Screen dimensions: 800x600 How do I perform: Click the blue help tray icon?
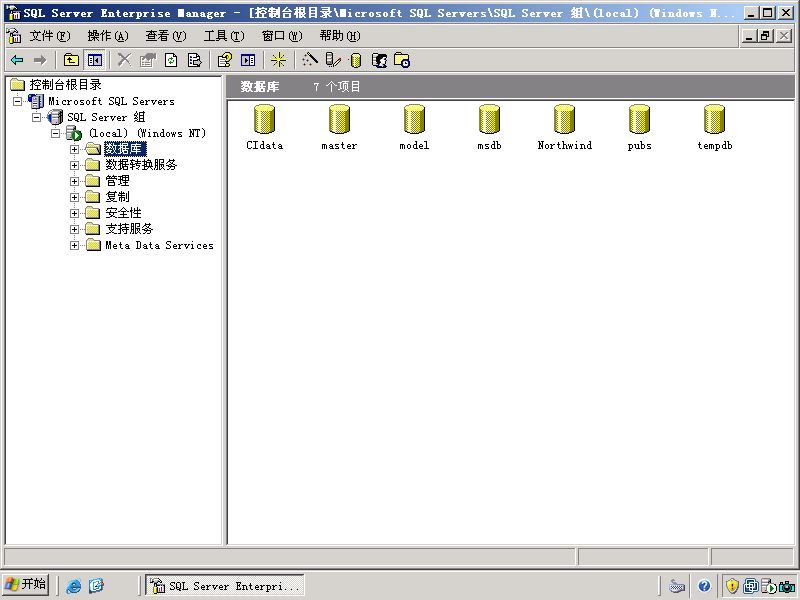coord(705,586)
